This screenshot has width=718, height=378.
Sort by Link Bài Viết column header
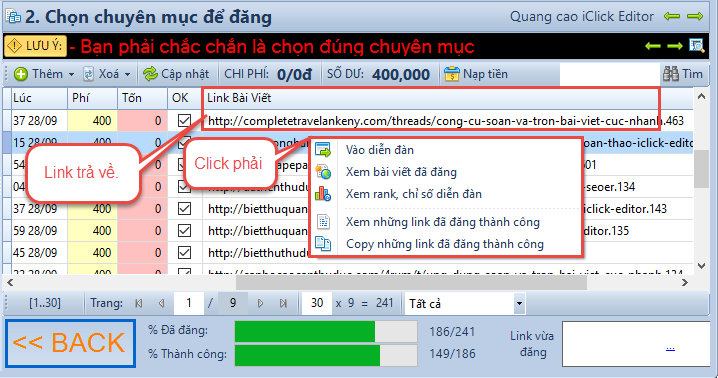tap(448, 98)
